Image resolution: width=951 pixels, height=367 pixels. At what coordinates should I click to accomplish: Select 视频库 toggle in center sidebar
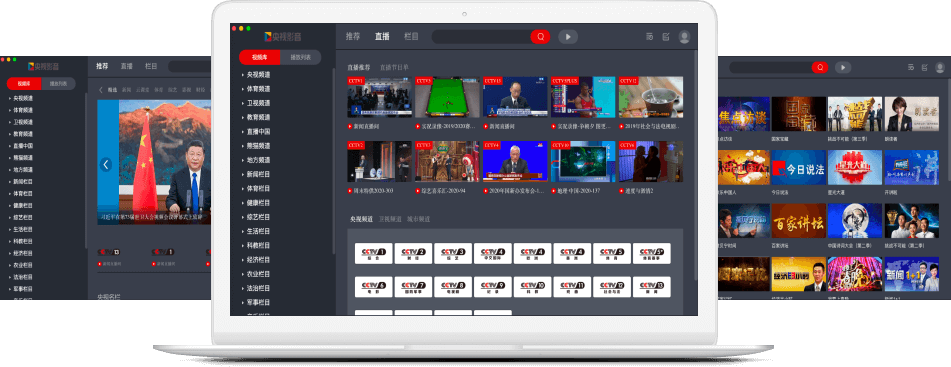point(260,58)
